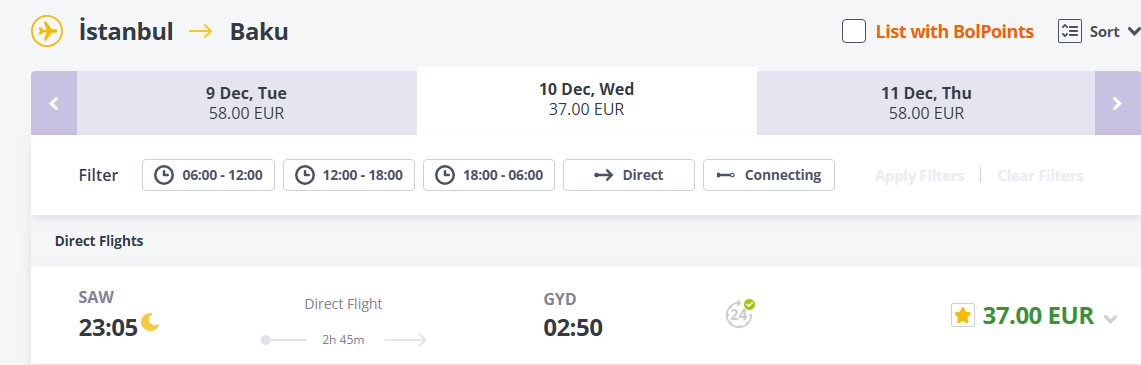Click the 24-hour refund clock icon

[x=739, y=314]
